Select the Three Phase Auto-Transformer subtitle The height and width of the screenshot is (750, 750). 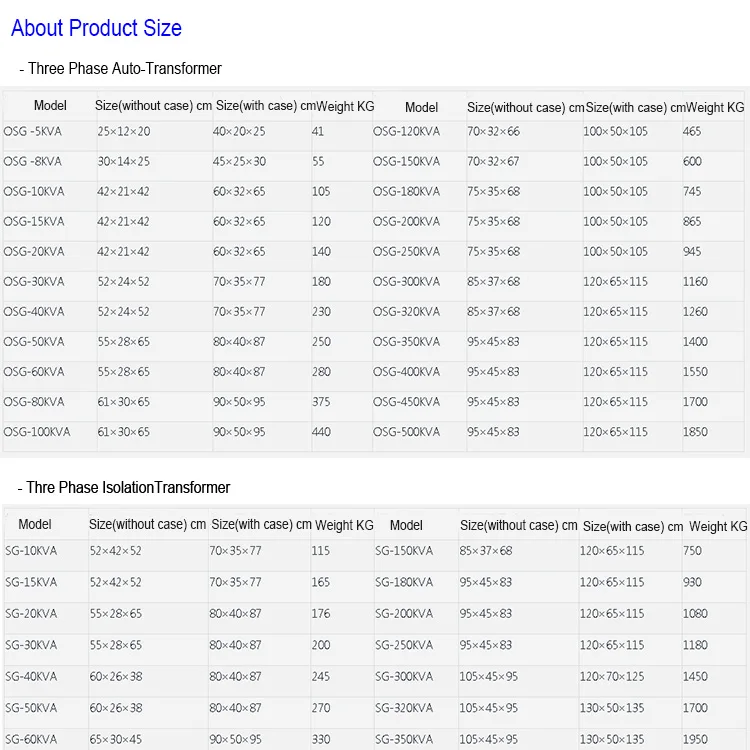120,69
